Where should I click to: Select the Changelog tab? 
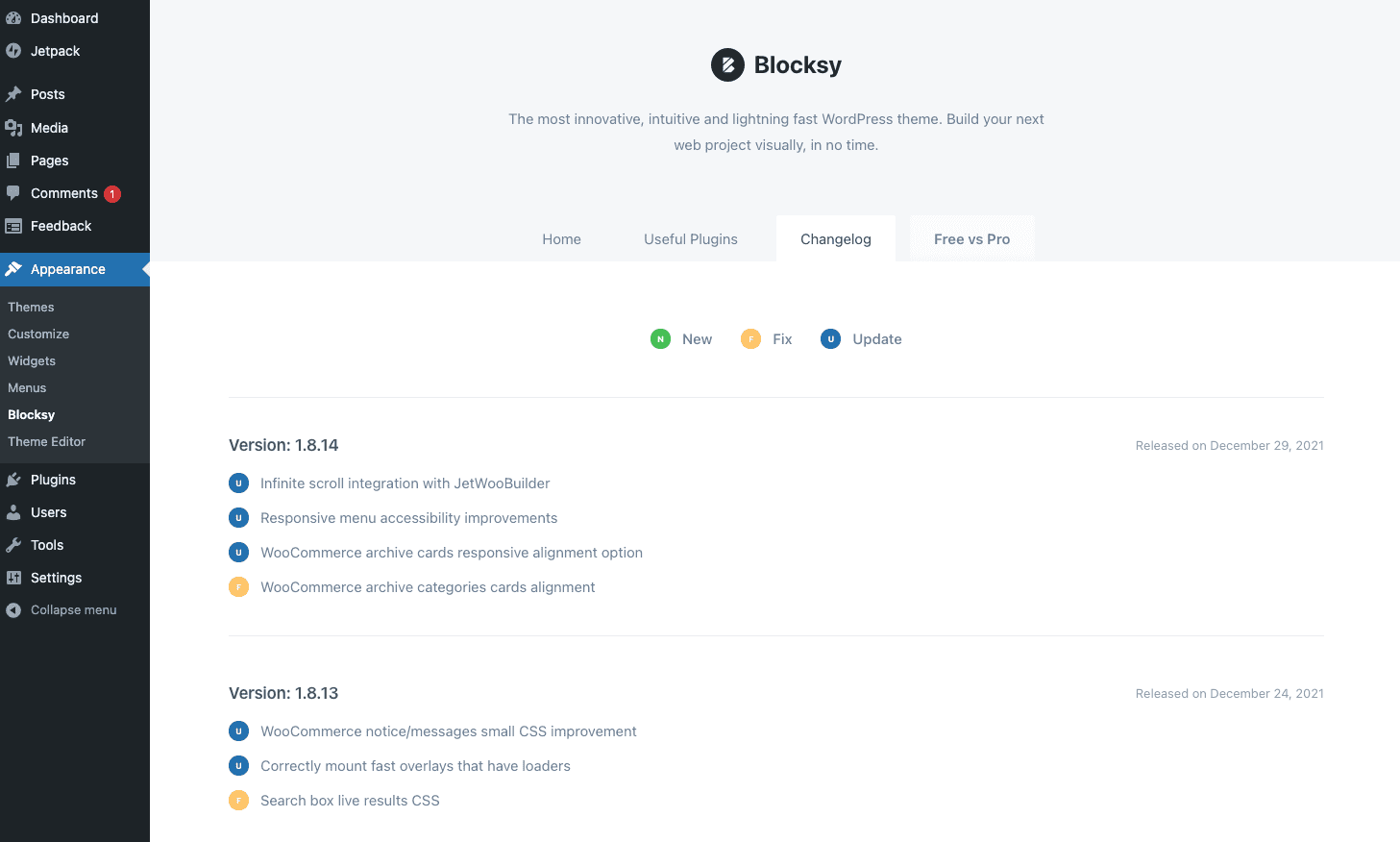[x=836, y=239]
